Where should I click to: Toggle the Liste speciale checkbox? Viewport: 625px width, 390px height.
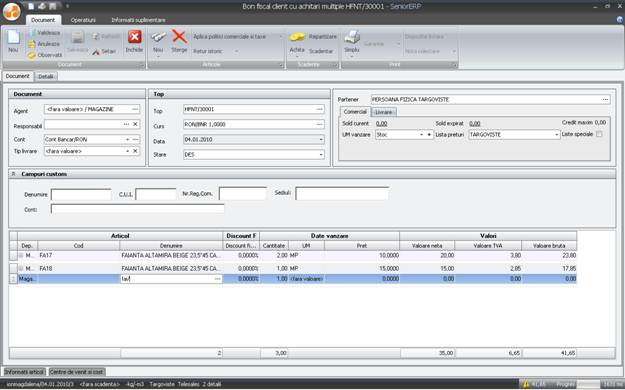599,134
